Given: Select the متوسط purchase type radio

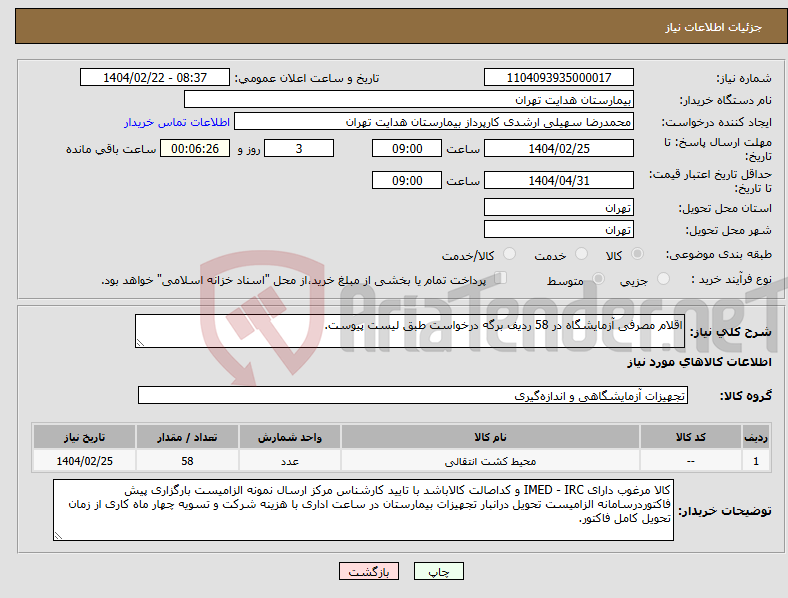Looking at the screenshot, I should point(599,278).
